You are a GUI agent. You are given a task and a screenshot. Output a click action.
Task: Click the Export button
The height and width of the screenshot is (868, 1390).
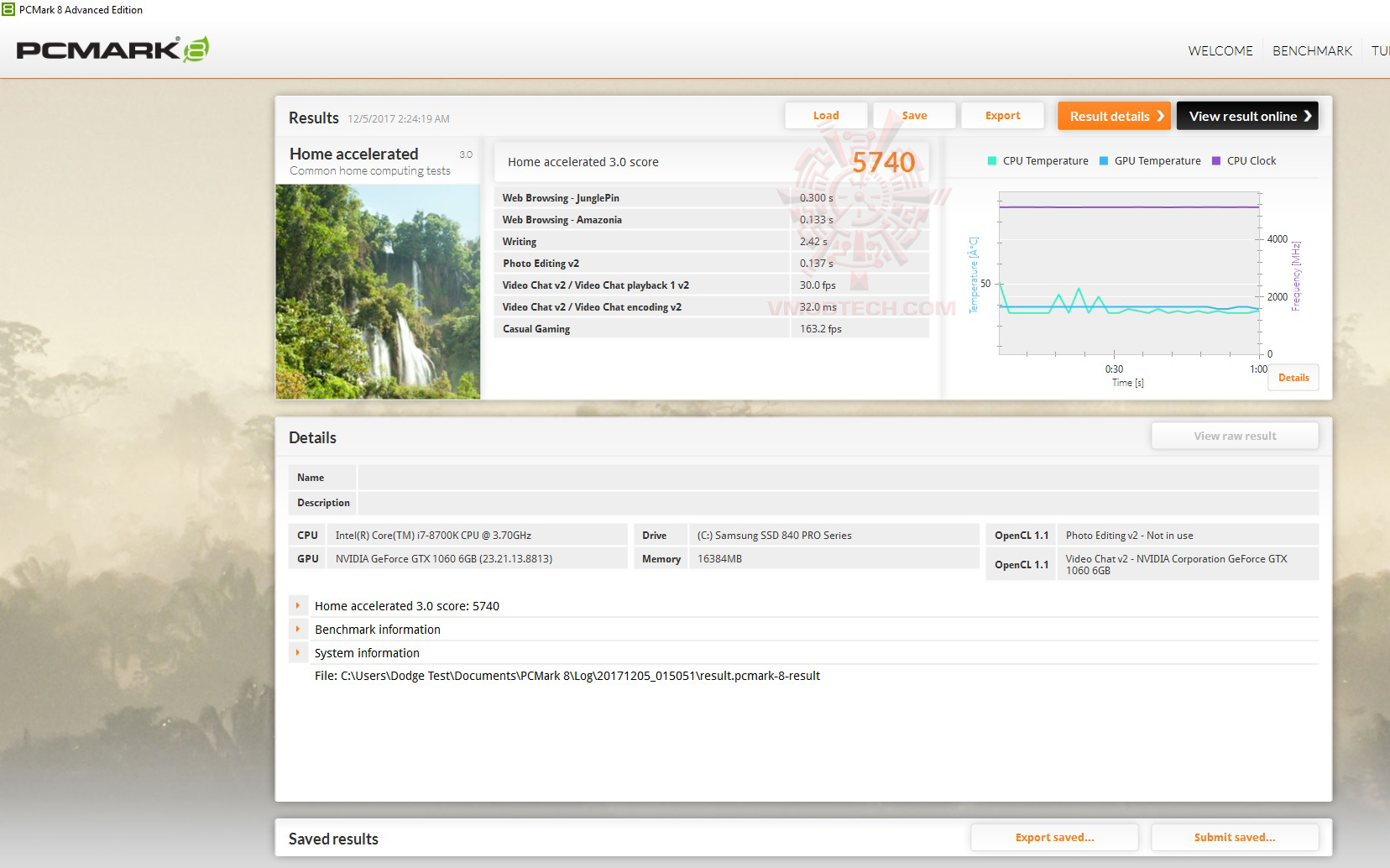pos(1002,116)
